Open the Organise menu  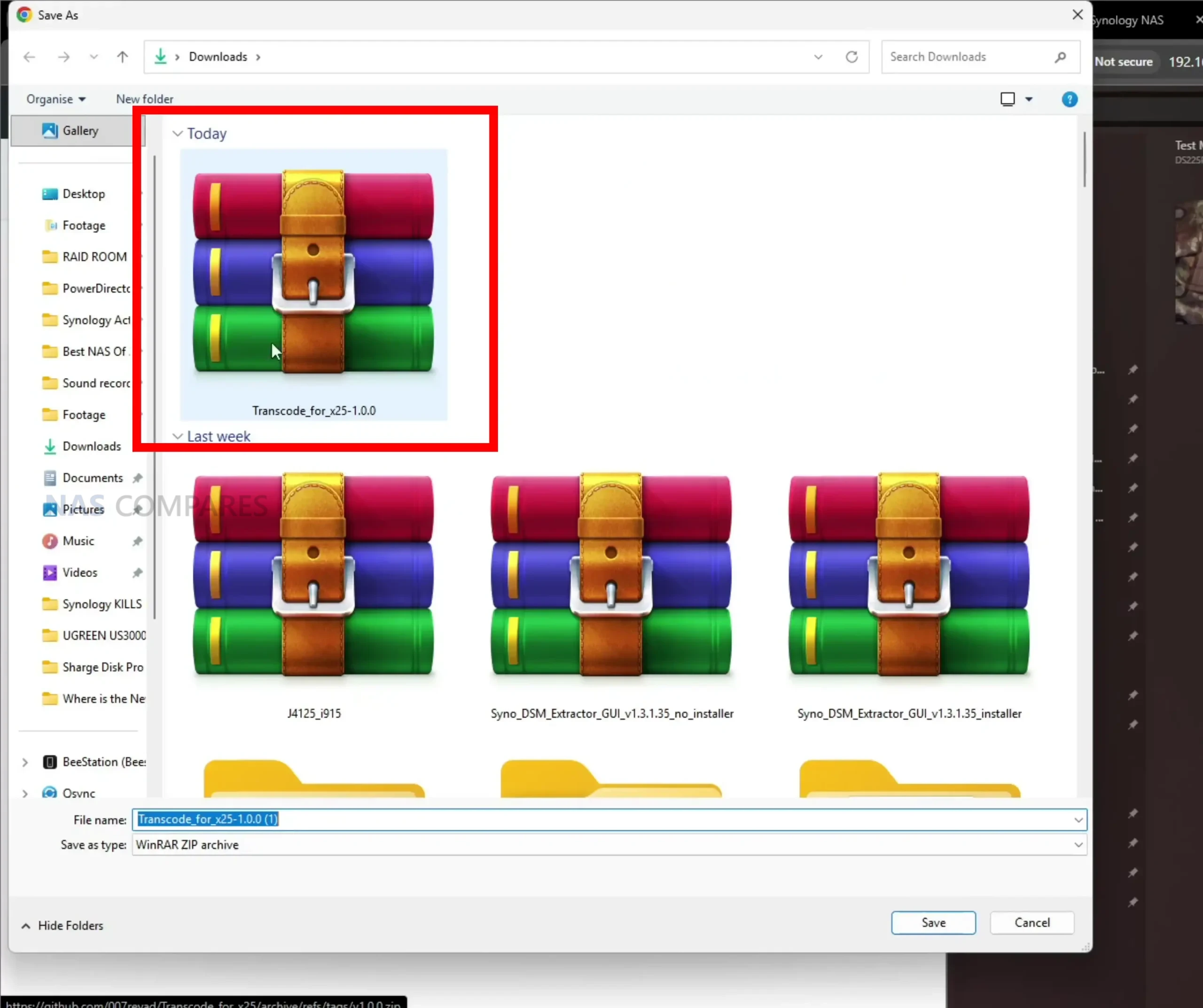55,99
